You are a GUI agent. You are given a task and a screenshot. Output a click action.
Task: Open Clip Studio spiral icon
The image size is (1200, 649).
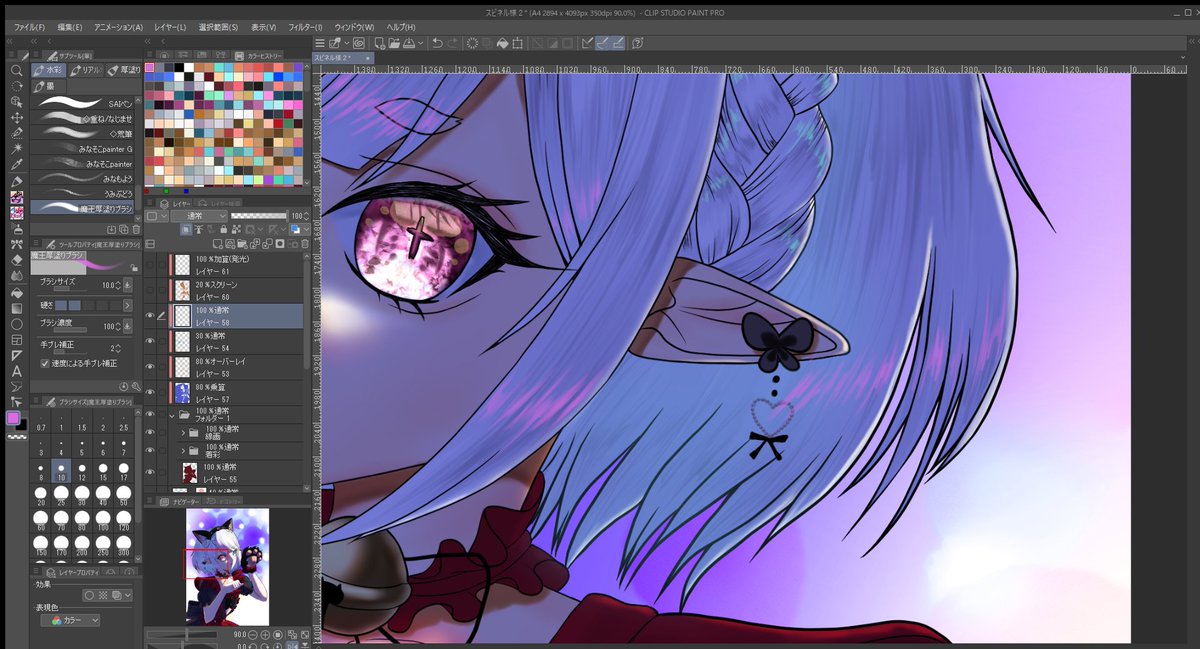pos(358,43)
